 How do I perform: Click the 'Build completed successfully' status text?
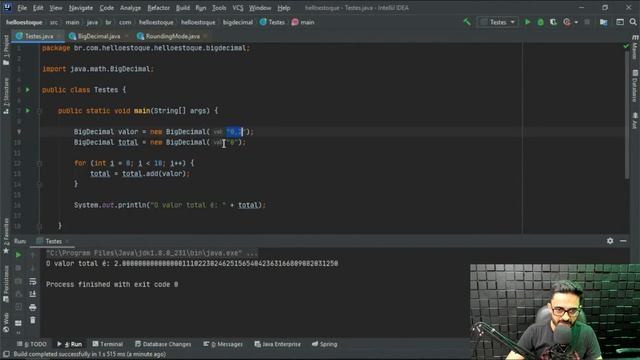(90, 354)
